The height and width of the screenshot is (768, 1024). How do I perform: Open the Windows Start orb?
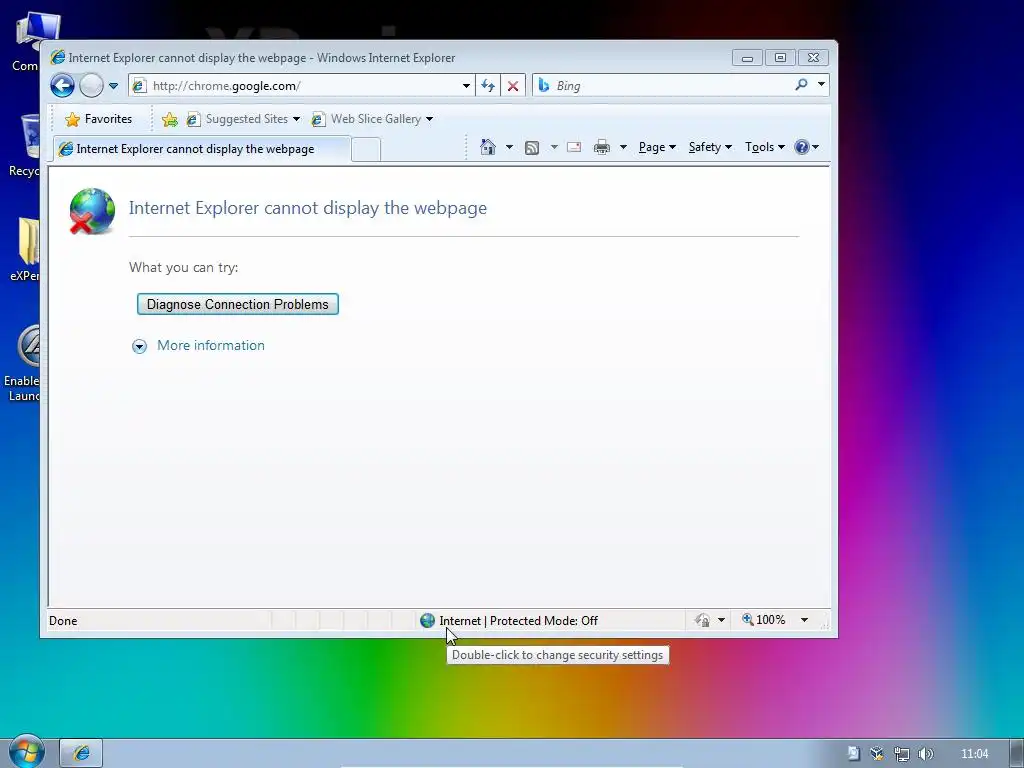pos(26,752)
